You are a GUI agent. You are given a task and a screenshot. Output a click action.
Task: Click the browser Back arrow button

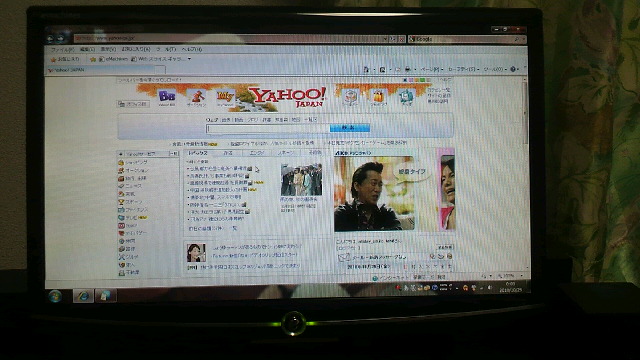click(51, 38)
